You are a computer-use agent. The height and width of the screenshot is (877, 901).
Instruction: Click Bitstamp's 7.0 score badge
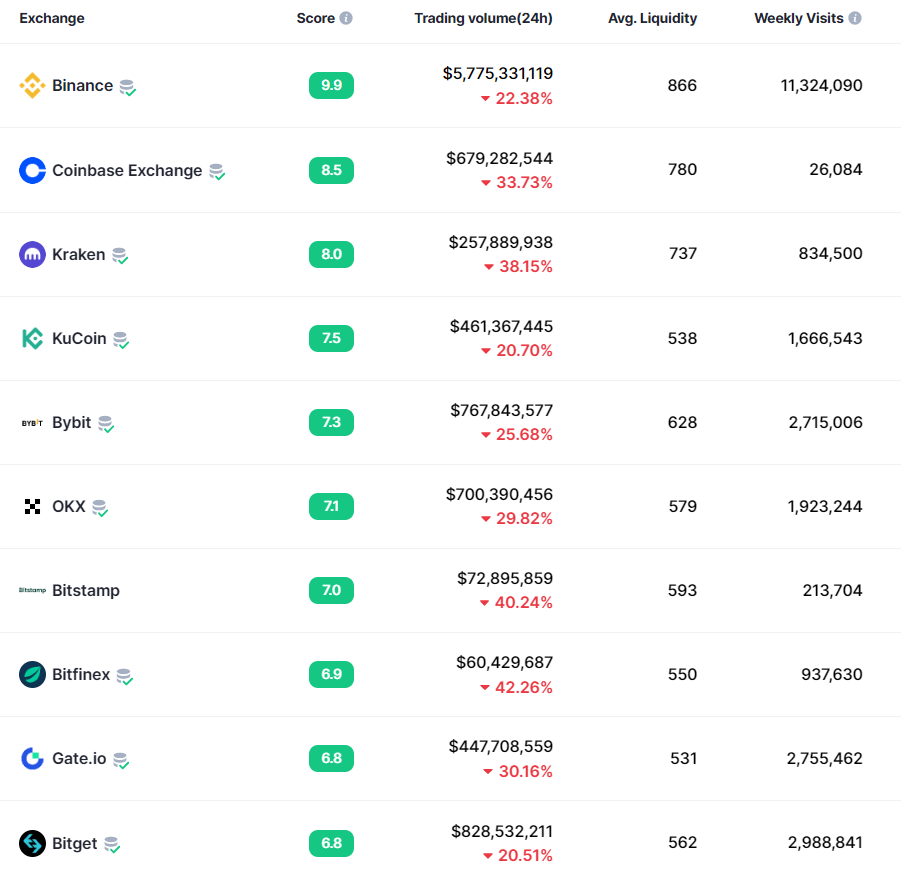[x=331, y=590]
